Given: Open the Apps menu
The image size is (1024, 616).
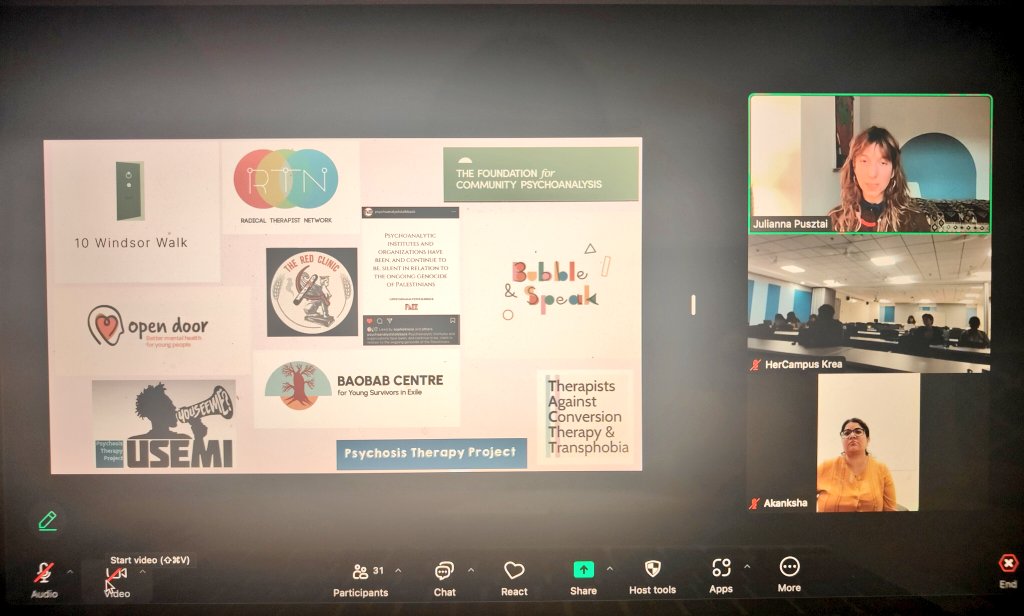Looking at the screenshot, I should [721, 577].
